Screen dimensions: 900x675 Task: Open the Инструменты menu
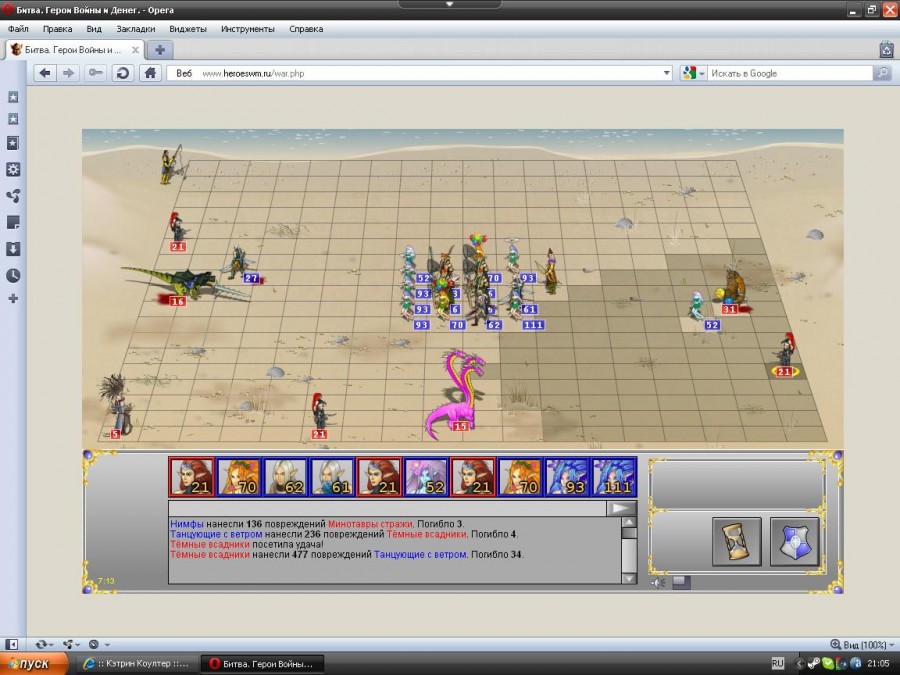247,29
